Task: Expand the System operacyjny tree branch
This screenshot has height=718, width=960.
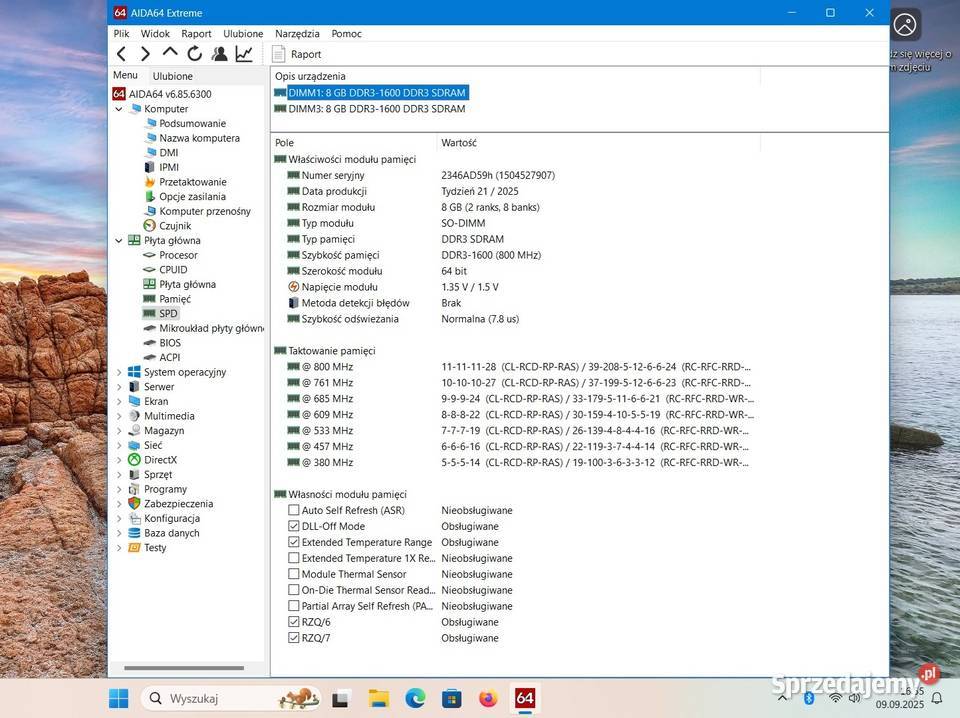Action: 119,371
